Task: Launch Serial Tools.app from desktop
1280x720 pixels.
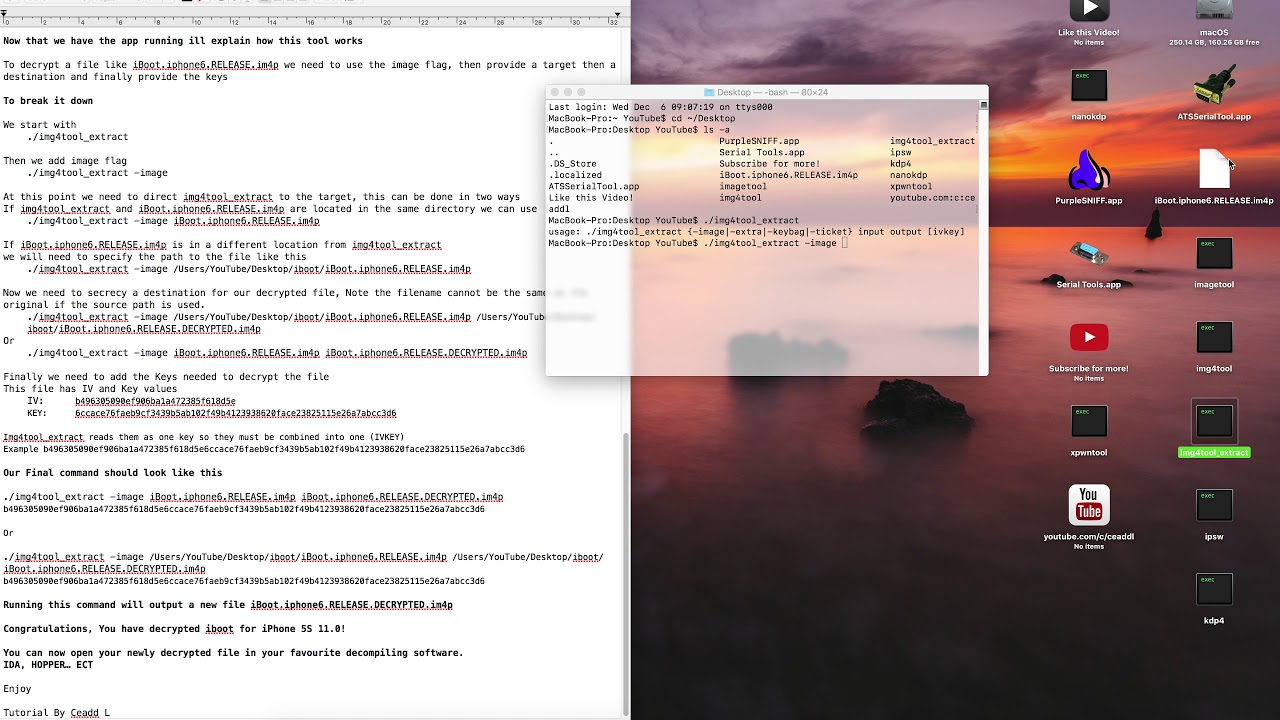Action: pos(1089,253)
